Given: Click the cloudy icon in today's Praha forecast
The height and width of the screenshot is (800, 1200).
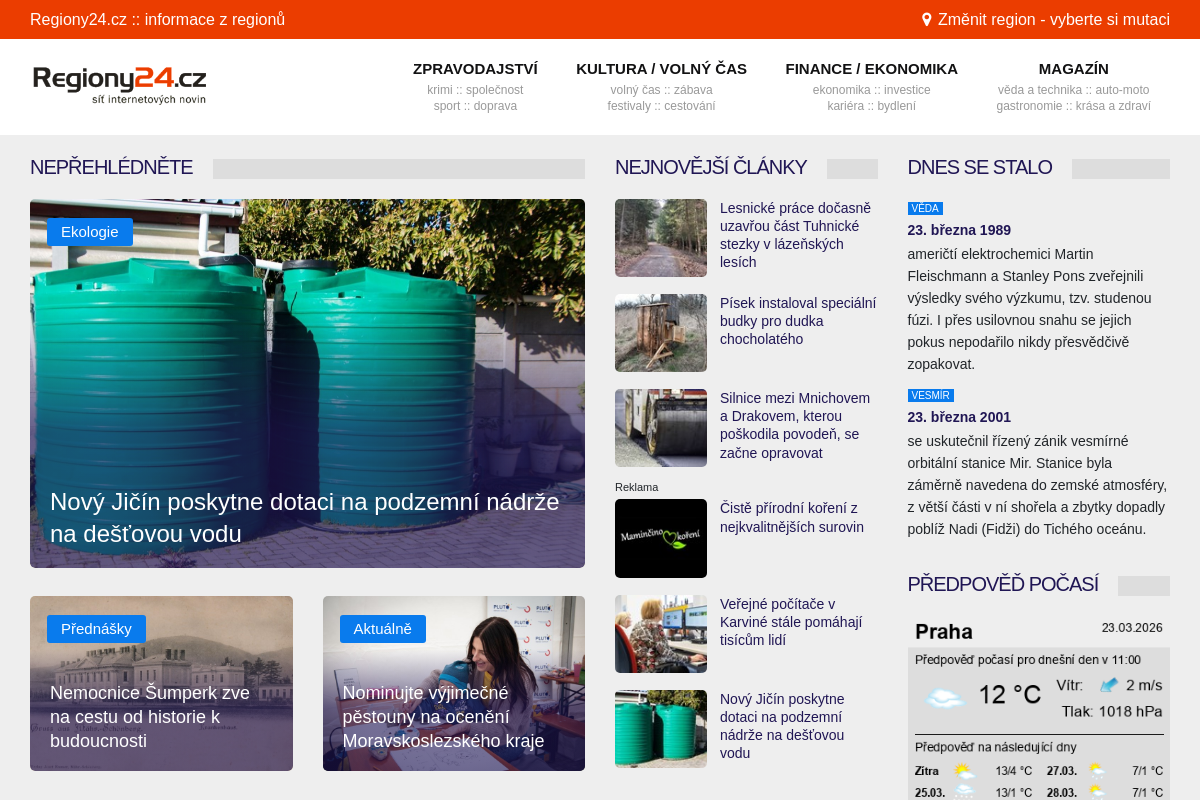Looking at the screenshot, I should [x=946, y=697].
